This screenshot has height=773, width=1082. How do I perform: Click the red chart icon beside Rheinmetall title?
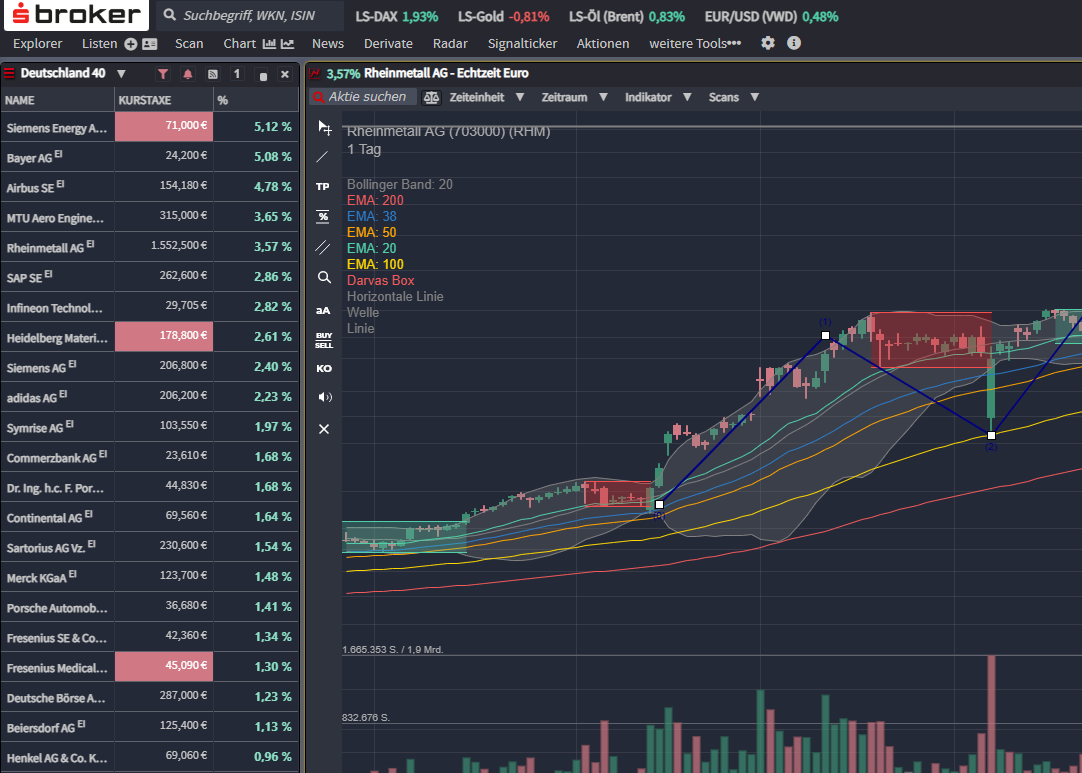point(315,73)
